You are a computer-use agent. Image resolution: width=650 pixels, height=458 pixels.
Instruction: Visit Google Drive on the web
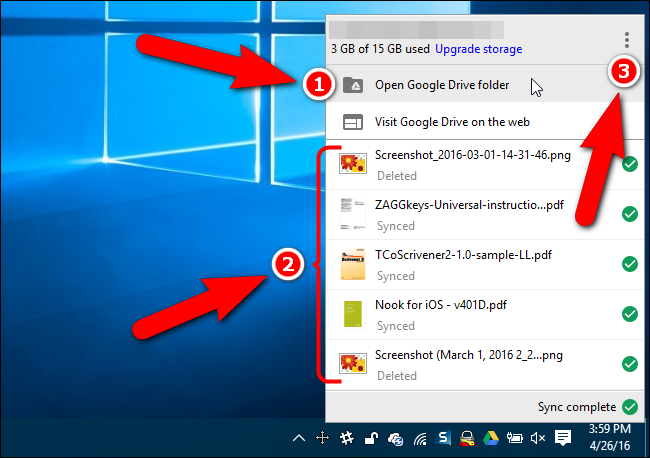(485, 121)
